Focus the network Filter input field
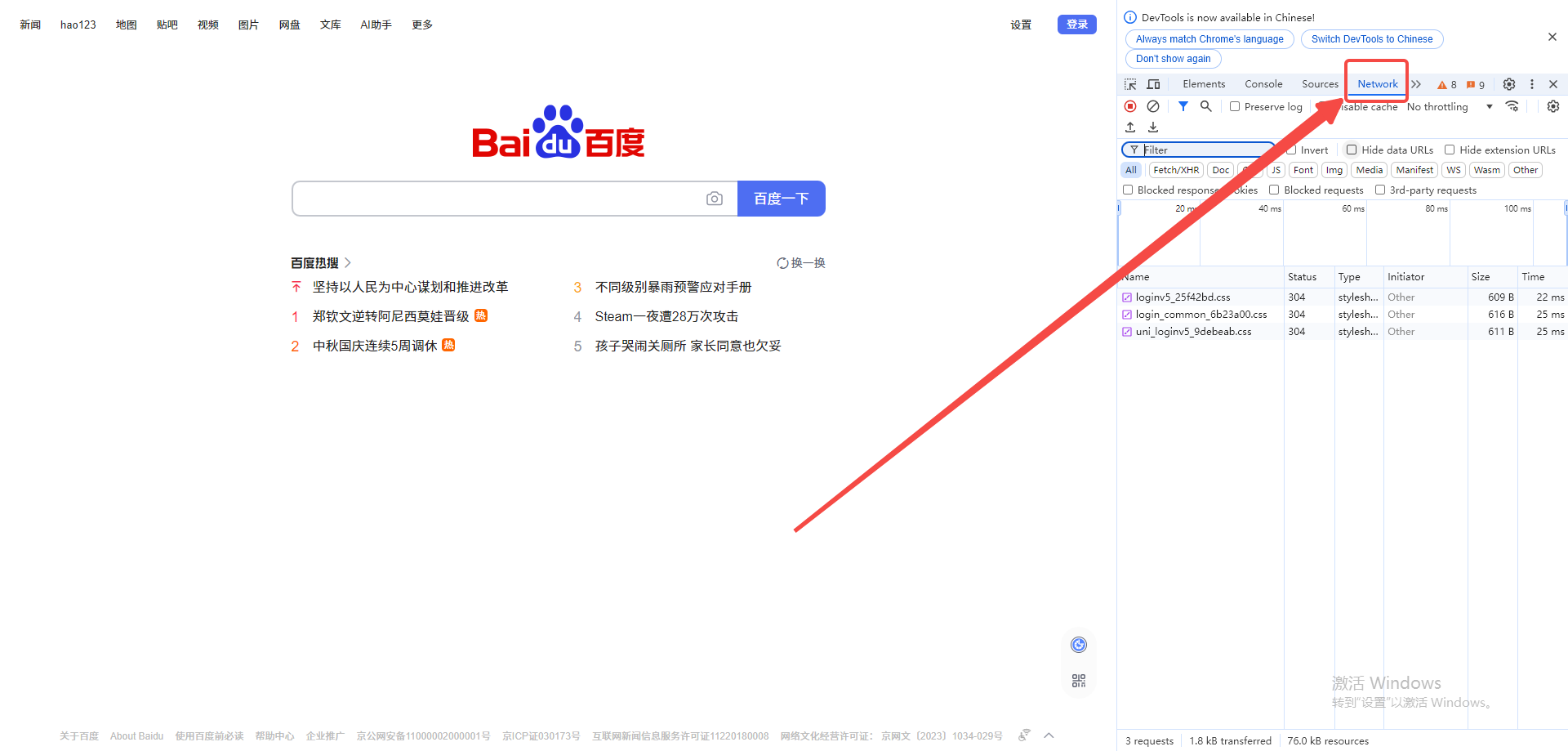Screen dimensions: 1568x751 point(1199,150)
